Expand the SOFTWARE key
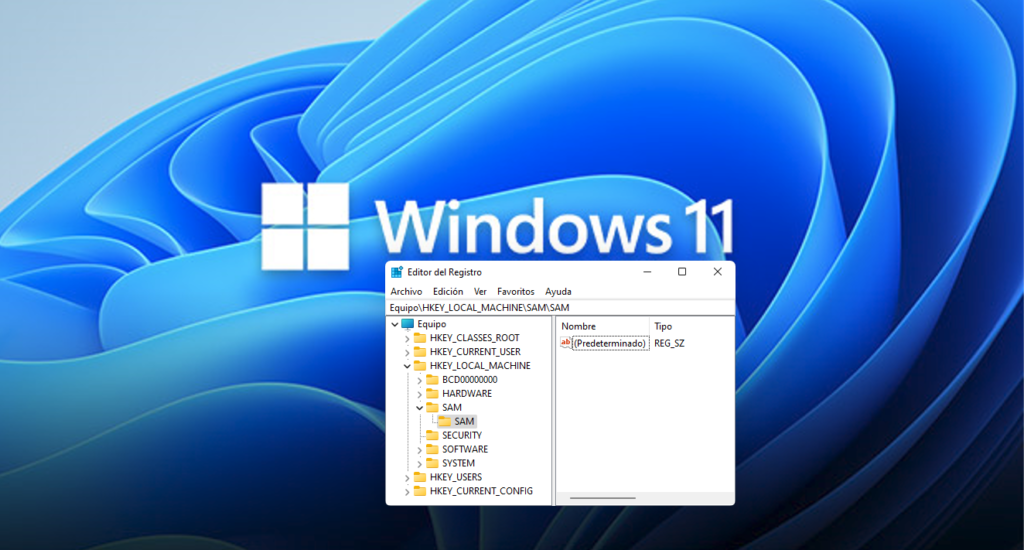This screenshot has height=550, width=1024. (419, 450)
